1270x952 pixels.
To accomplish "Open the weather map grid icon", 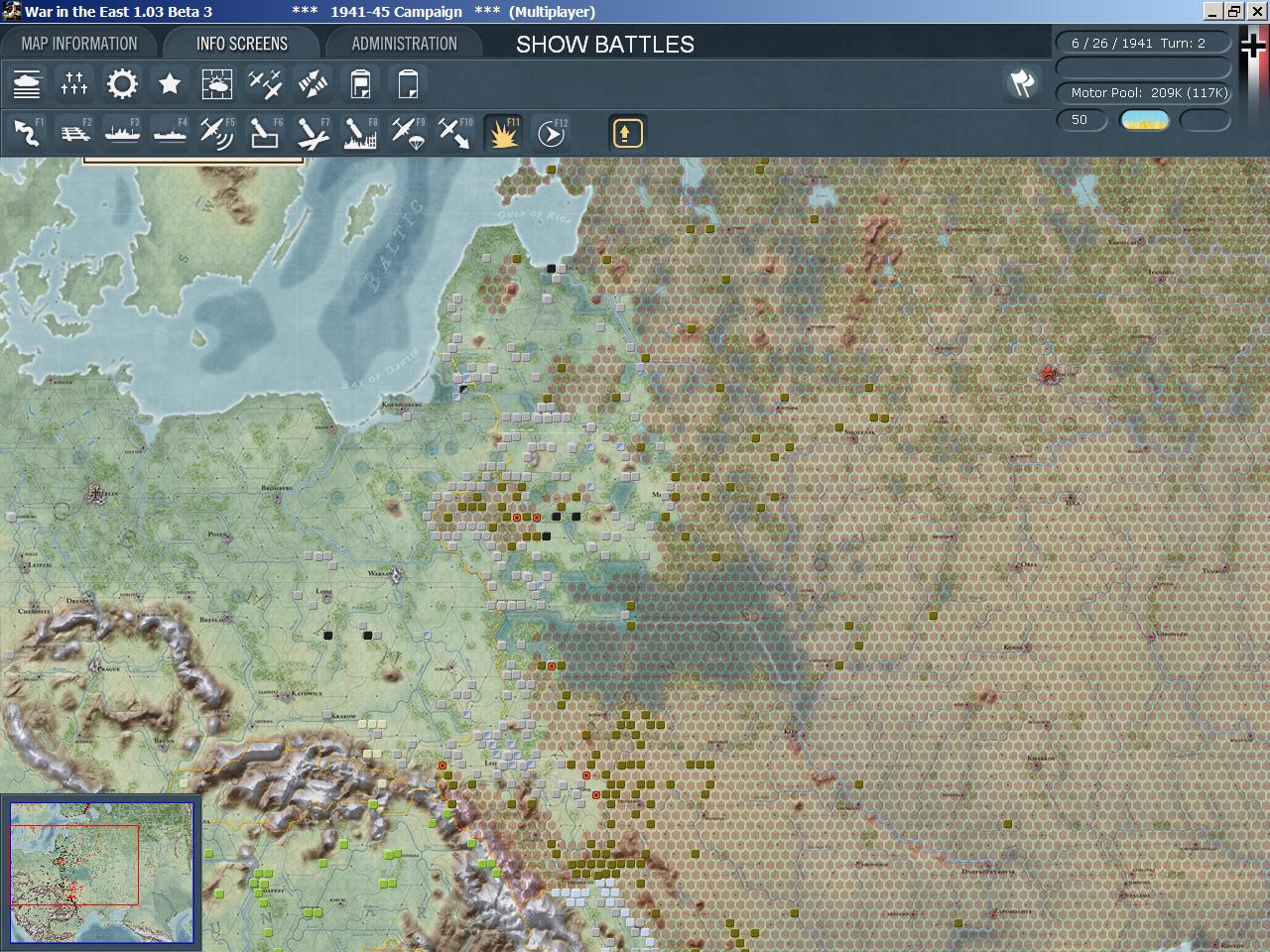I will [217, 84].
